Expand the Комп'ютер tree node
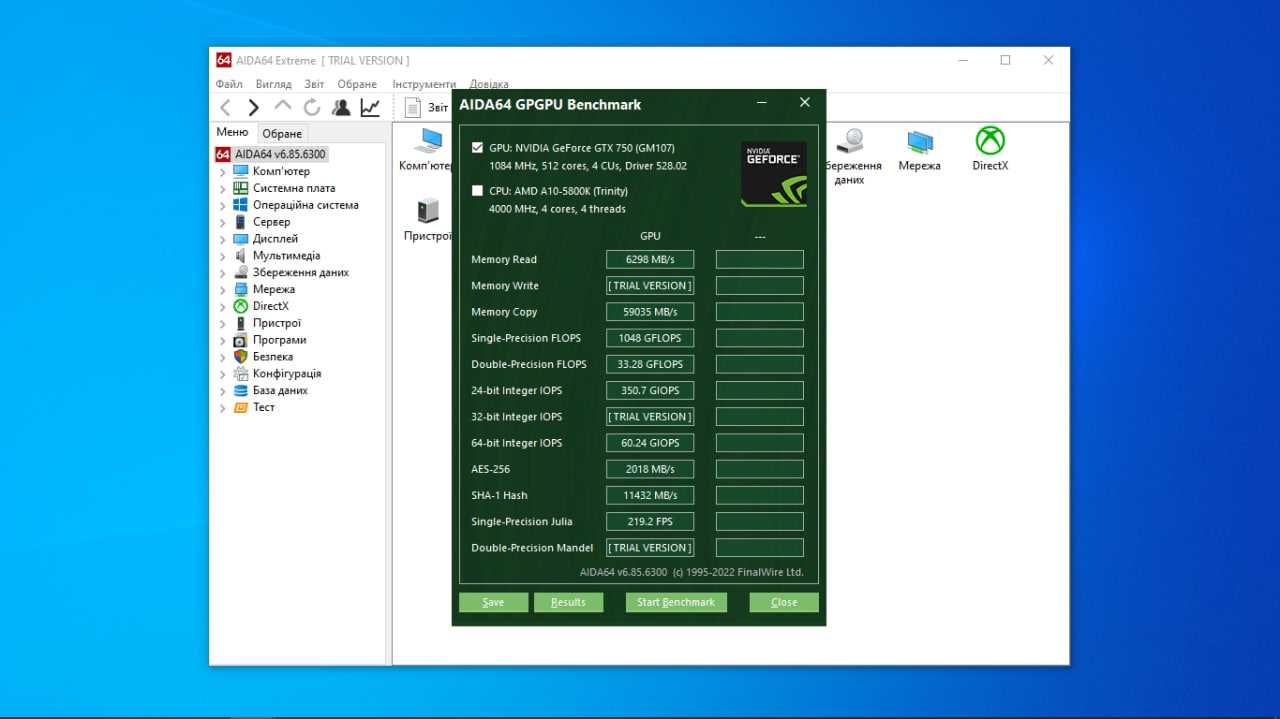 223,172
